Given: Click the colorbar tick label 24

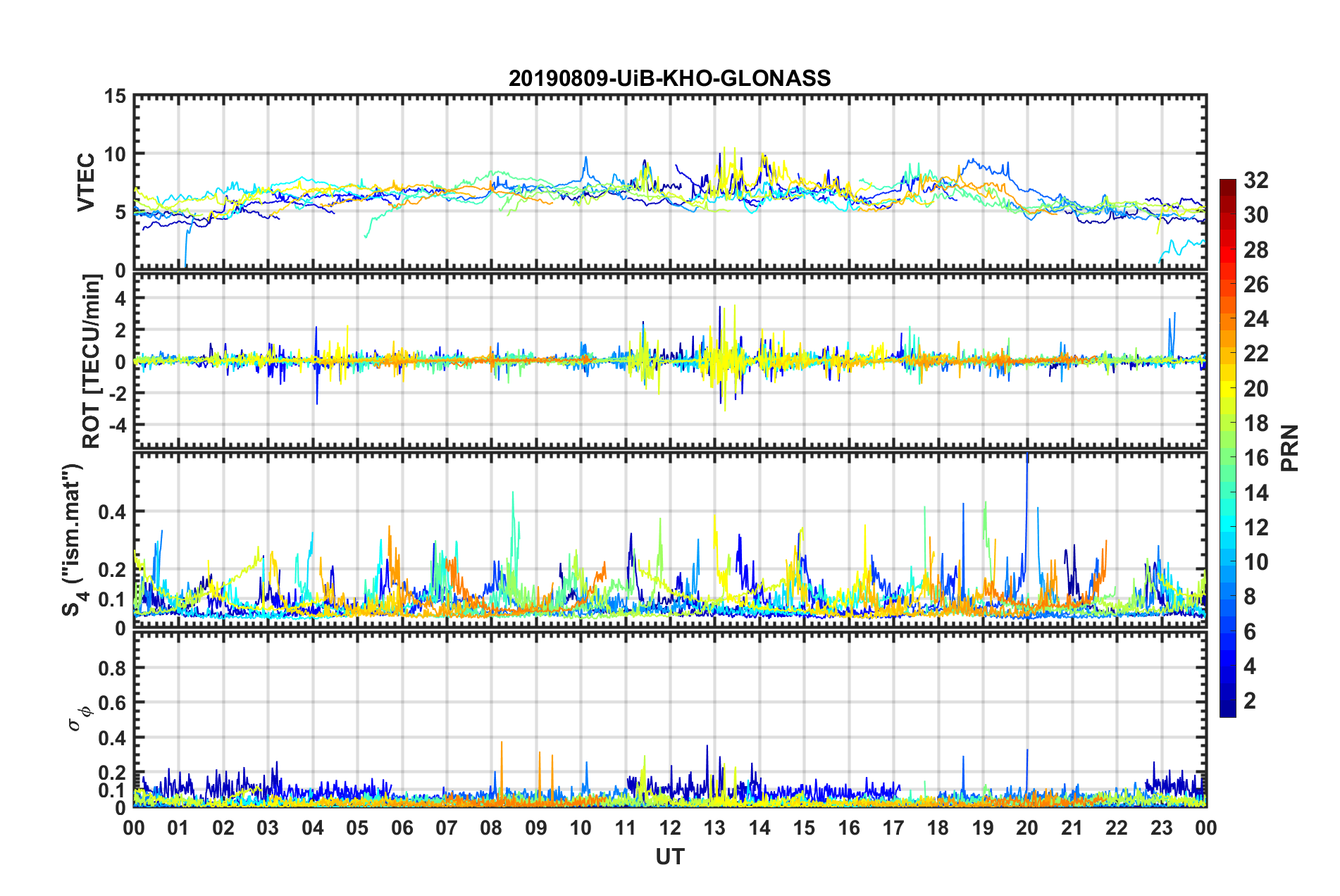Looking at the screenshot, I should pyautogui.click(x=1255, y=319).
